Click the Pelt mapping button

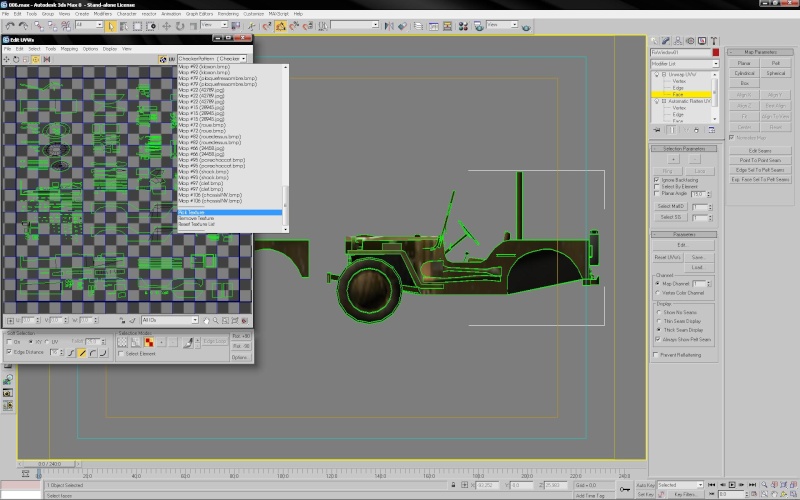(x=776, y=63)
